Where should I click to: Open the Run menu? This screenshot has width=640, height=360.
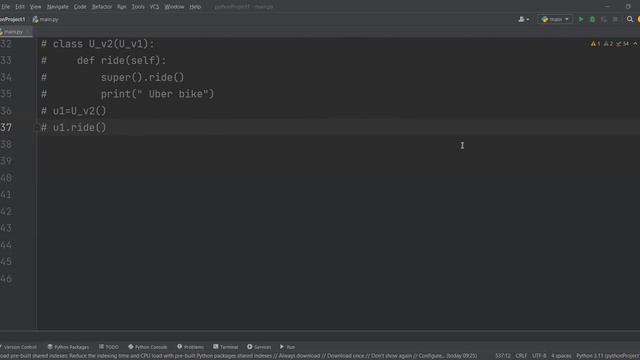122,7
